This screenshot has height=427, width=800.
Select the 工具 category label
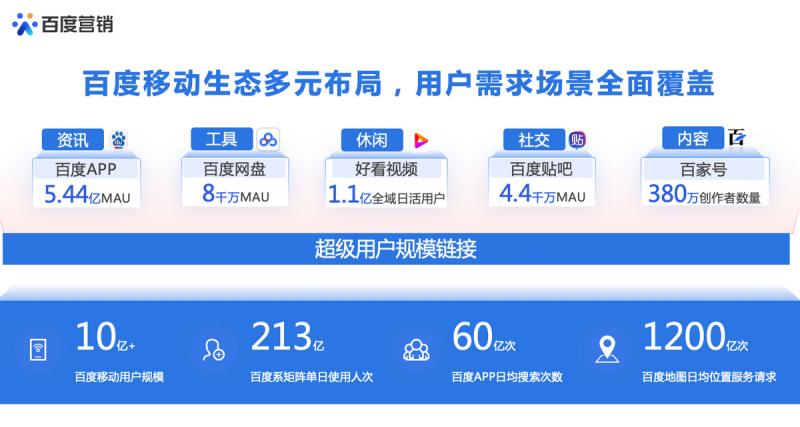point(222,138)
